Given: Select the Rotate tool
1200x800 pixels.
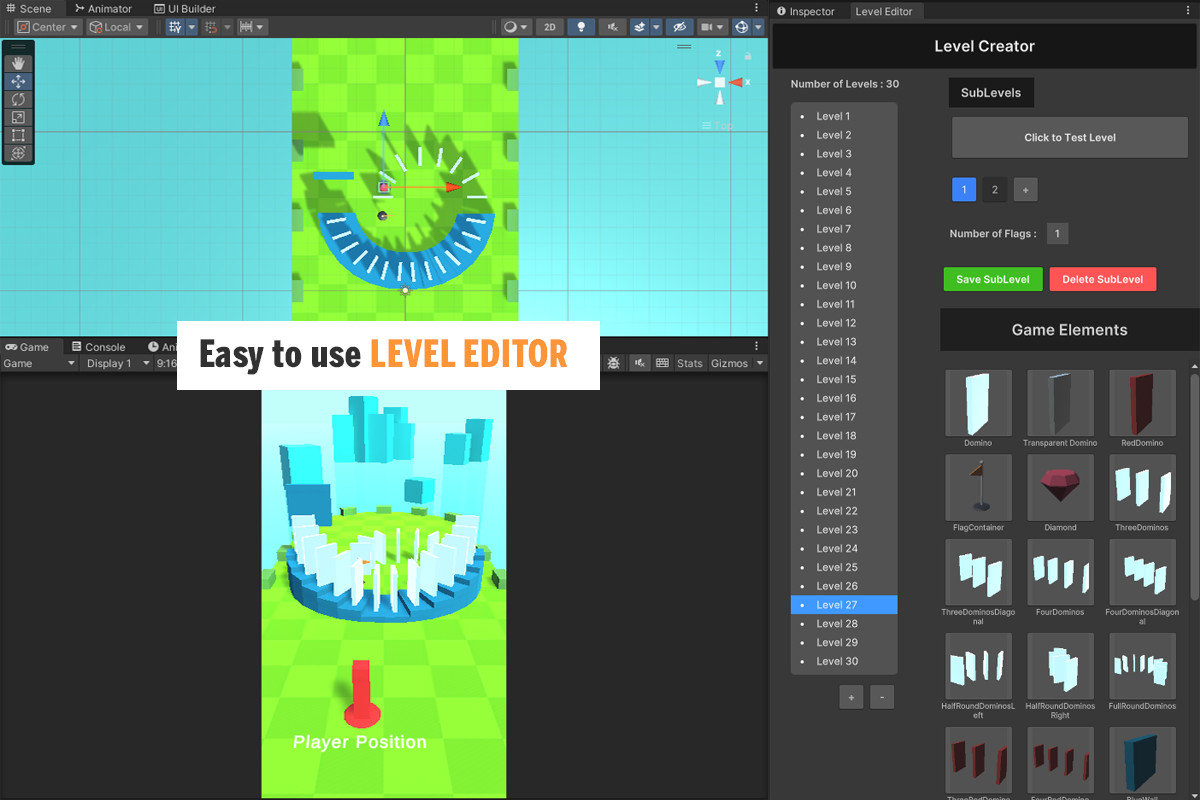Looking at the screenshot, I should [x=18, y=100].
